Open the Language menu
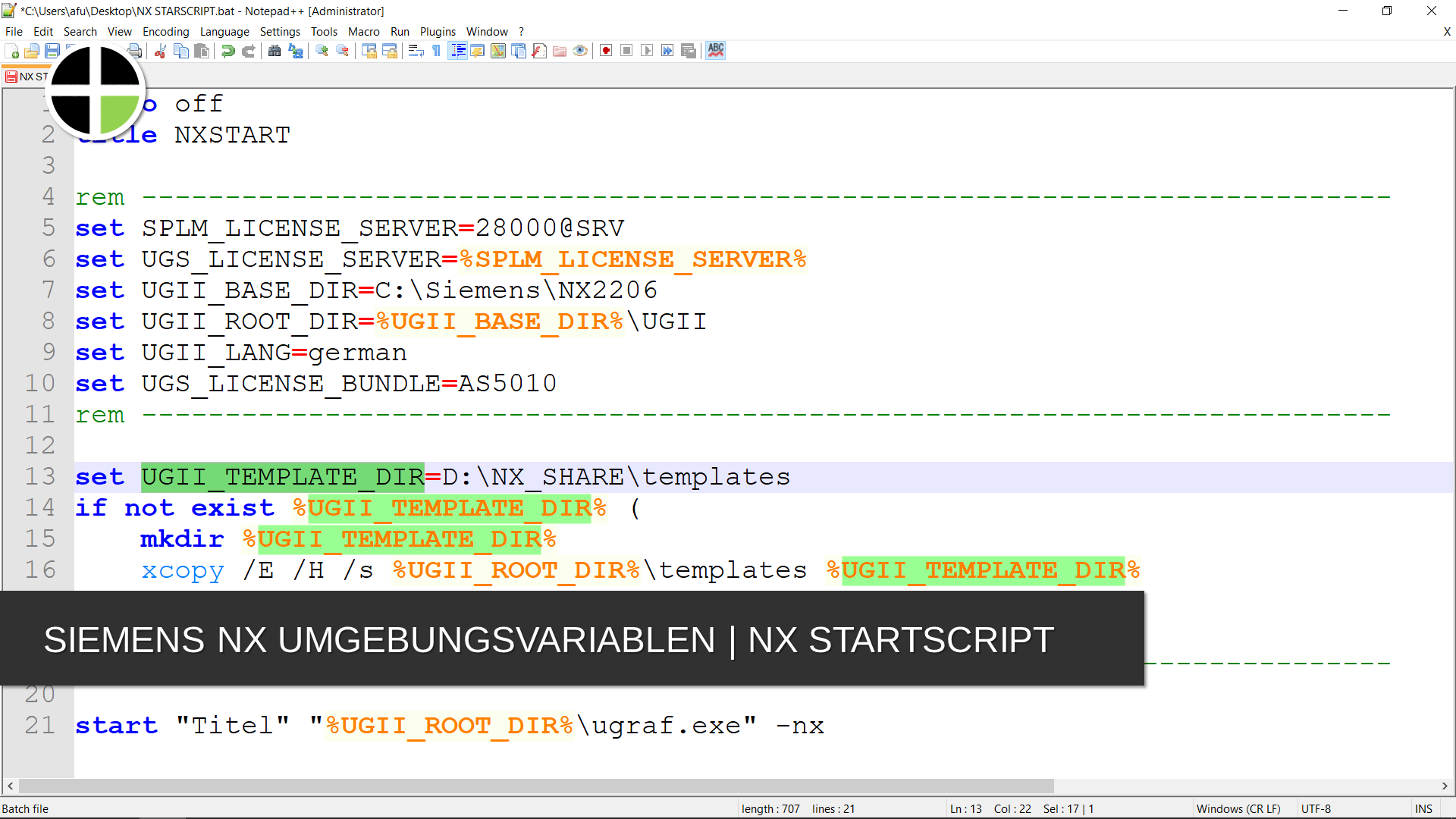 tap(224, 31)
